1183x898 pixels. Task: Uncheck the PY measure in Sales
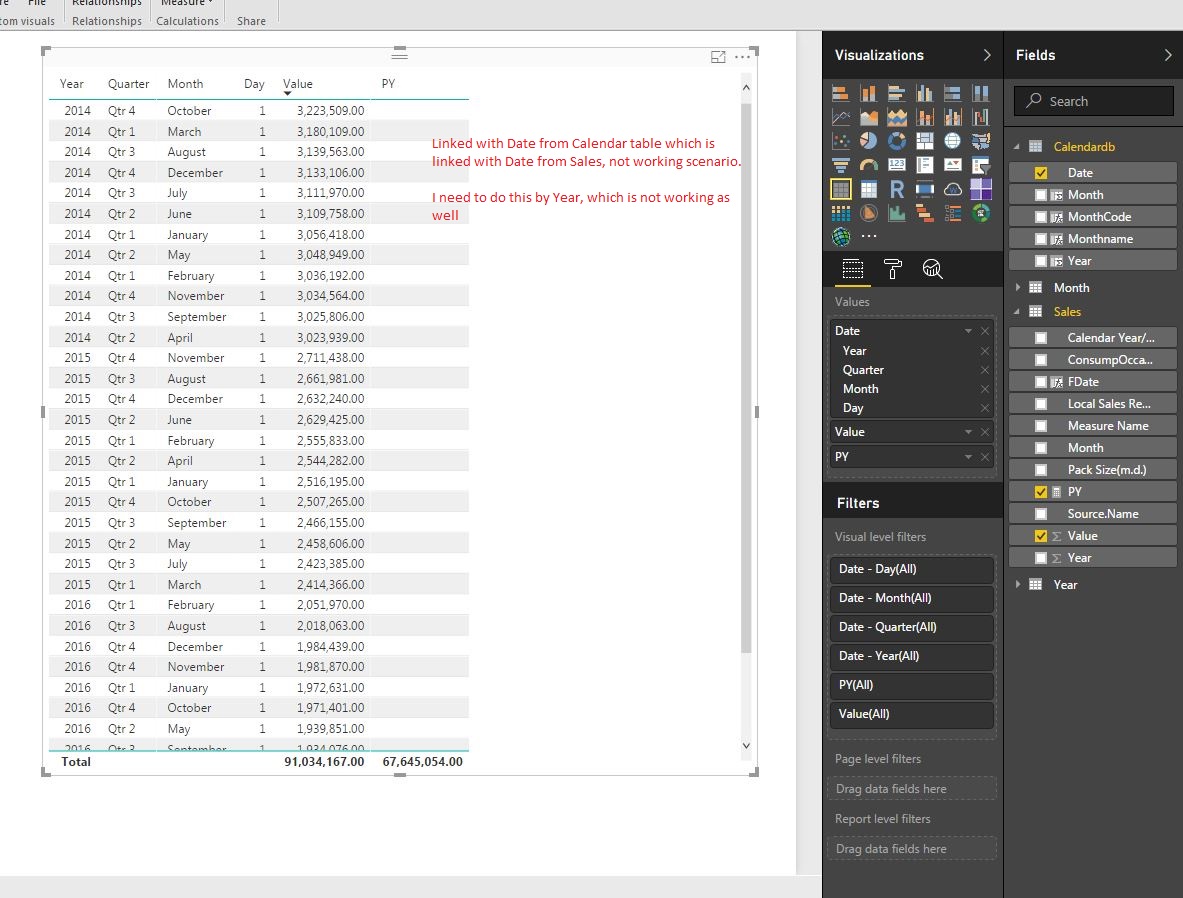pos(1040,492)
